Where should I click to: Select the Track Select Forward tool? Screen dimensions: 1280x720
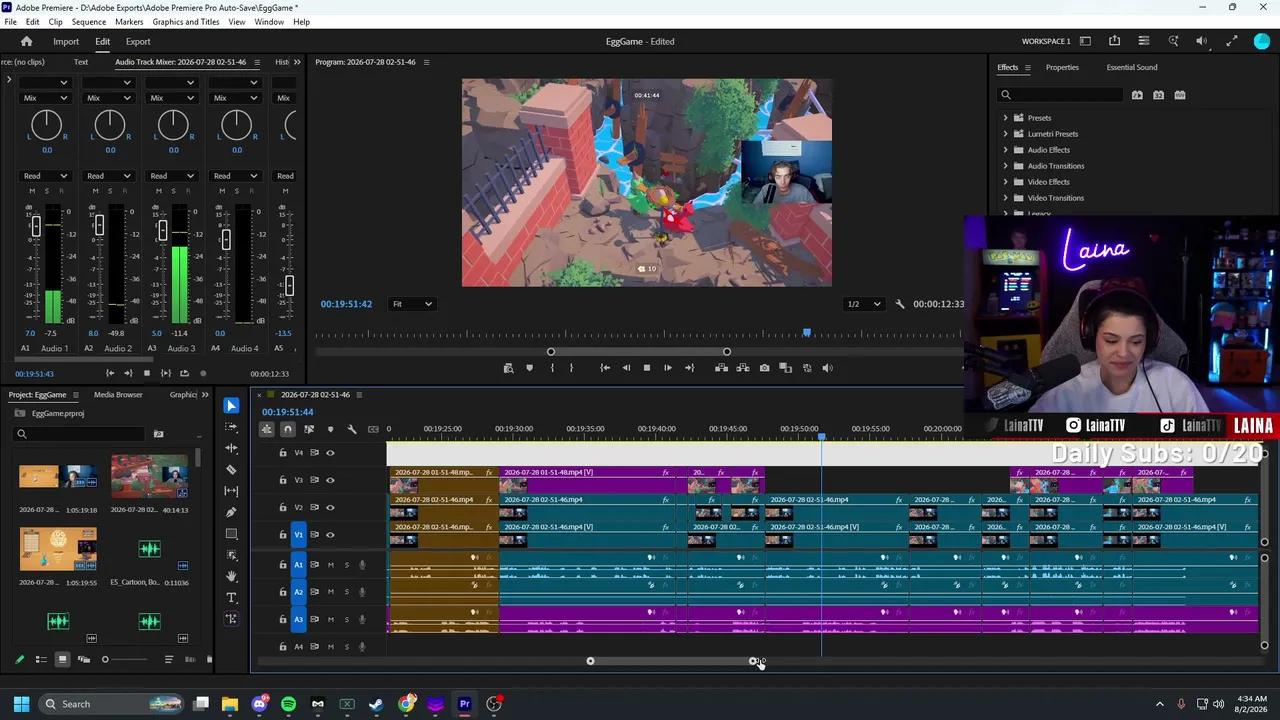pyautogui.click(x=231, y=427)
